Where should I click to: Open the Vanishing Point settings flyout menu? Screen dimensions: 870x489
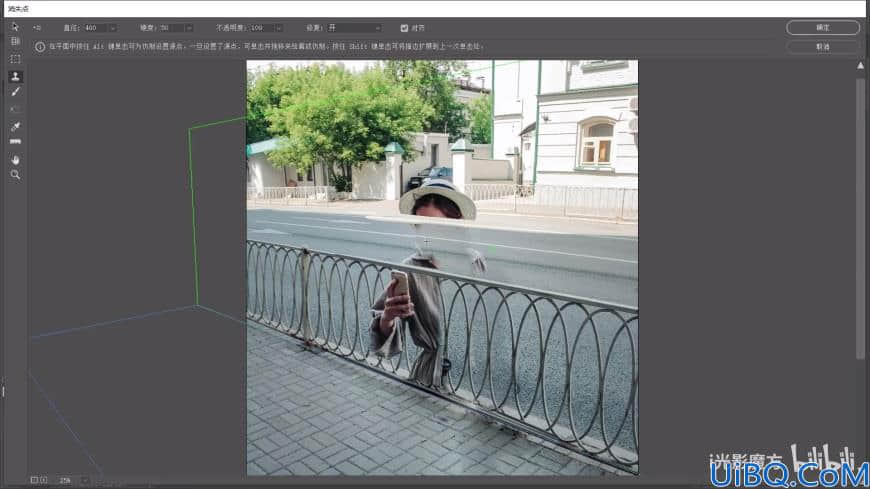click(37, 27)
